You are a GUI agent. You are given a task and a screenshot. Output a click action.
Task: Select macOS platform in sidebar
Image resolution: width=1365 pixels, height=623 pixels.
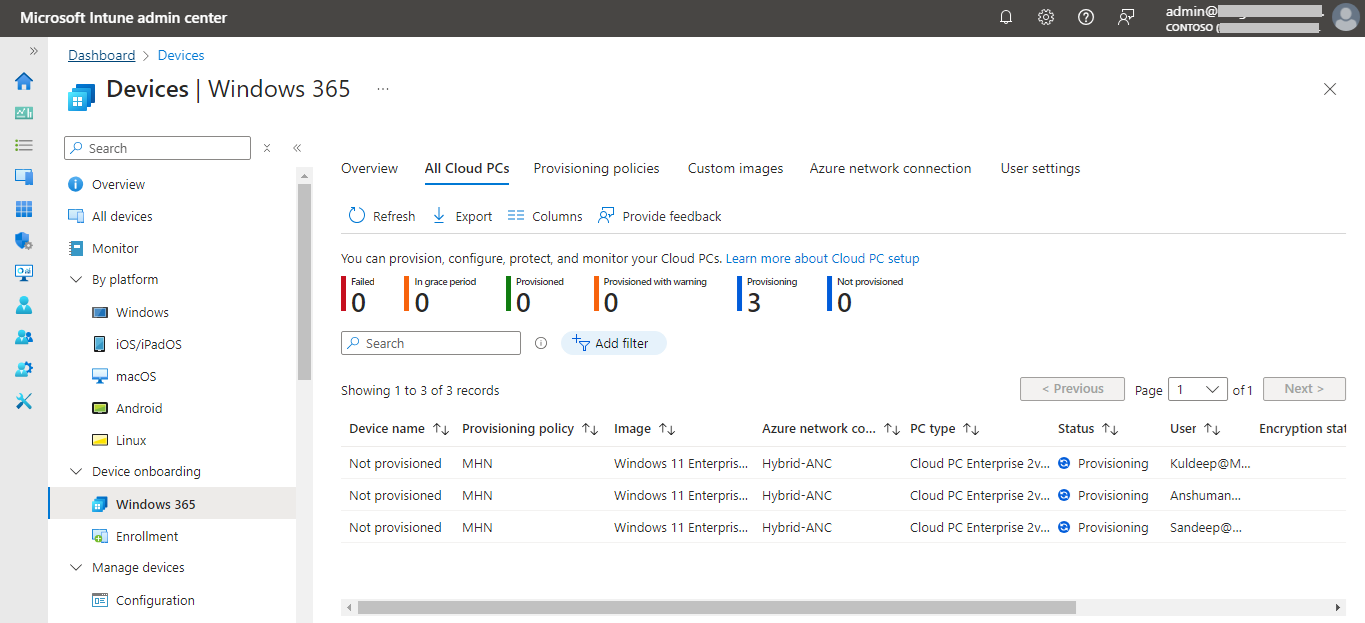coord(136,376)
